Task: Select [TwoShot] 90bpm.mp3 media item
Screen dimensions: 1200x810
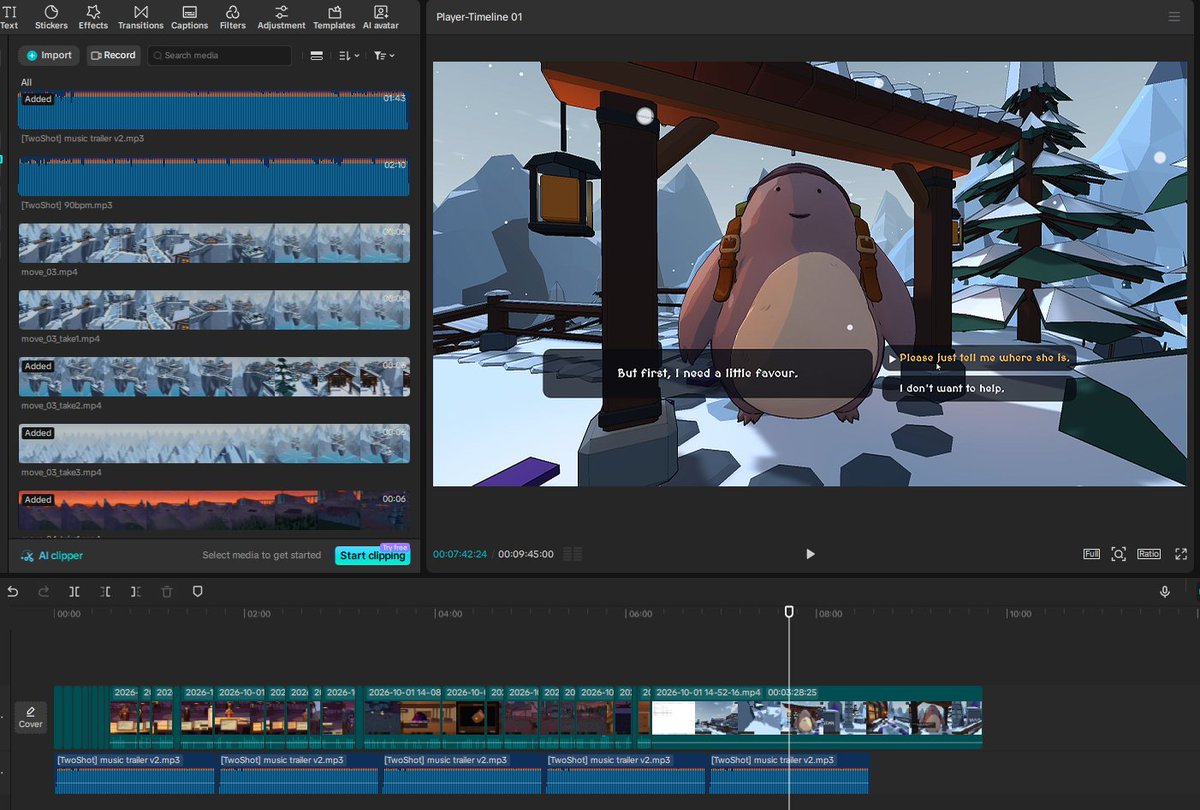Action: click(x=214, y=177)
